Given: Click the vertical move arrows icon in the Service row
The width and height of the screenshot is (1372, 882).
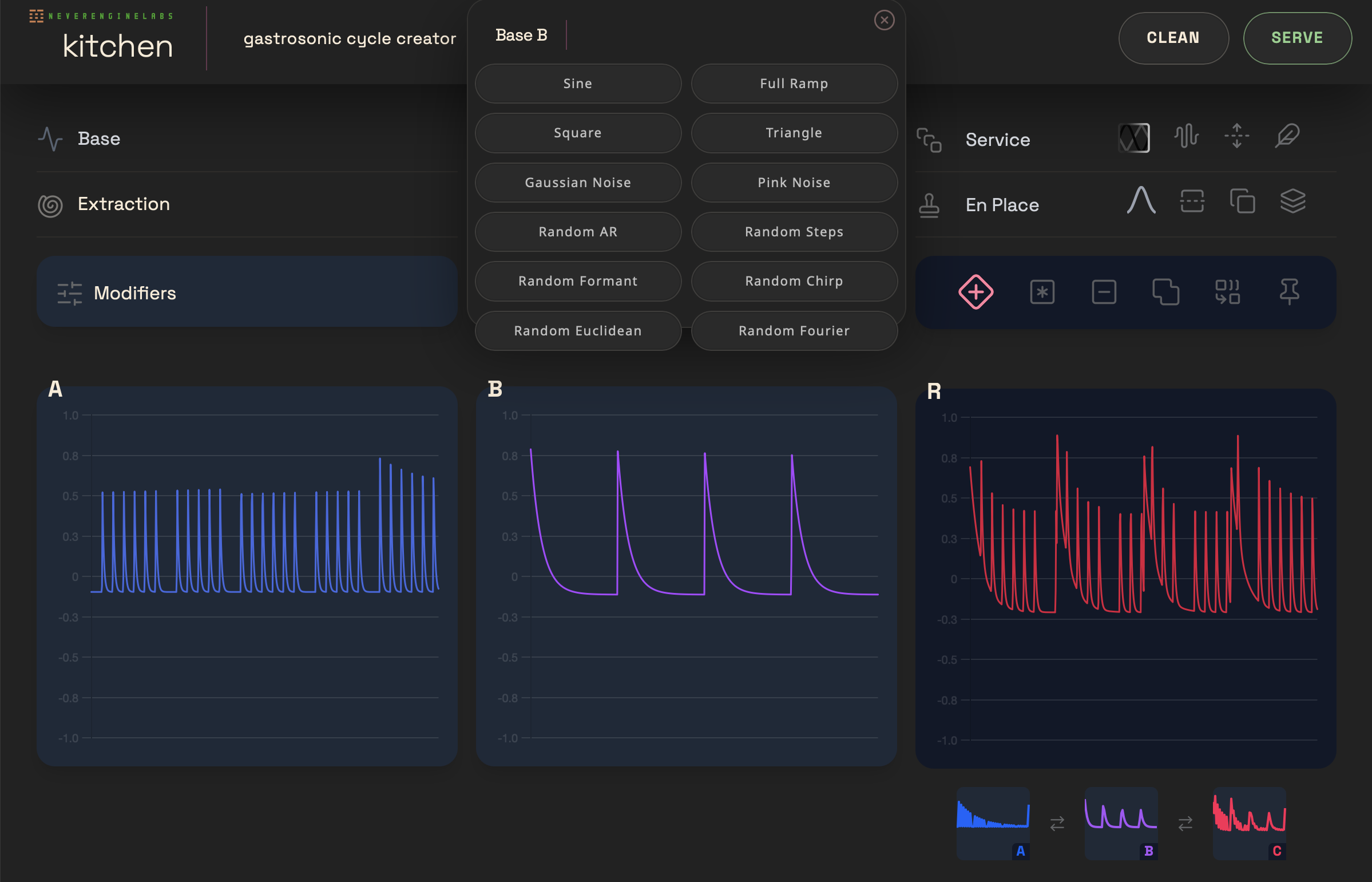Looking at the screenshot, I should [x=1236, y=136].
